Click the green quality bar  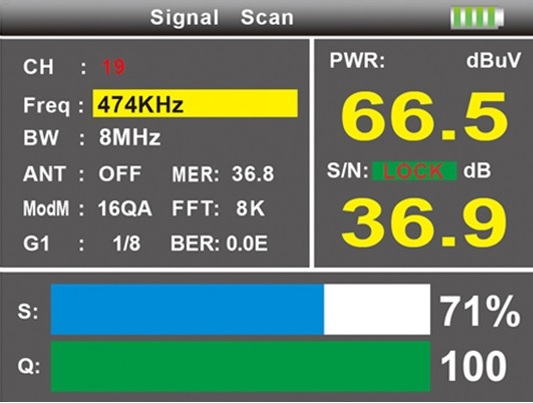pyautogui.click(x=241, y=367)
